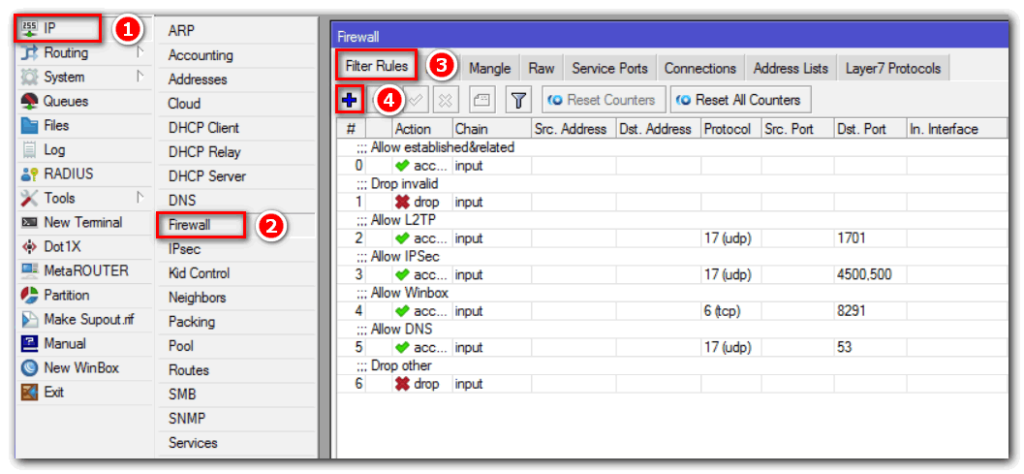Expand the System submenu arrow
Viewport: 1024px width, 474px height.
coord(140,77)
